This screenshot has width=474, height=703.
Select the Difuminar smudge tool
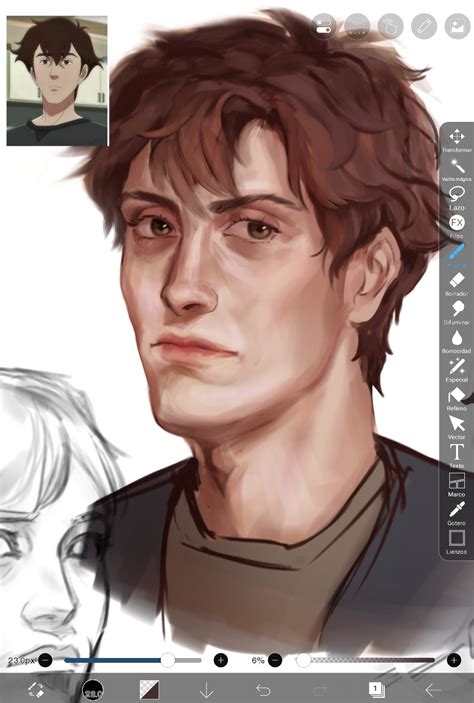pos(457,312)
